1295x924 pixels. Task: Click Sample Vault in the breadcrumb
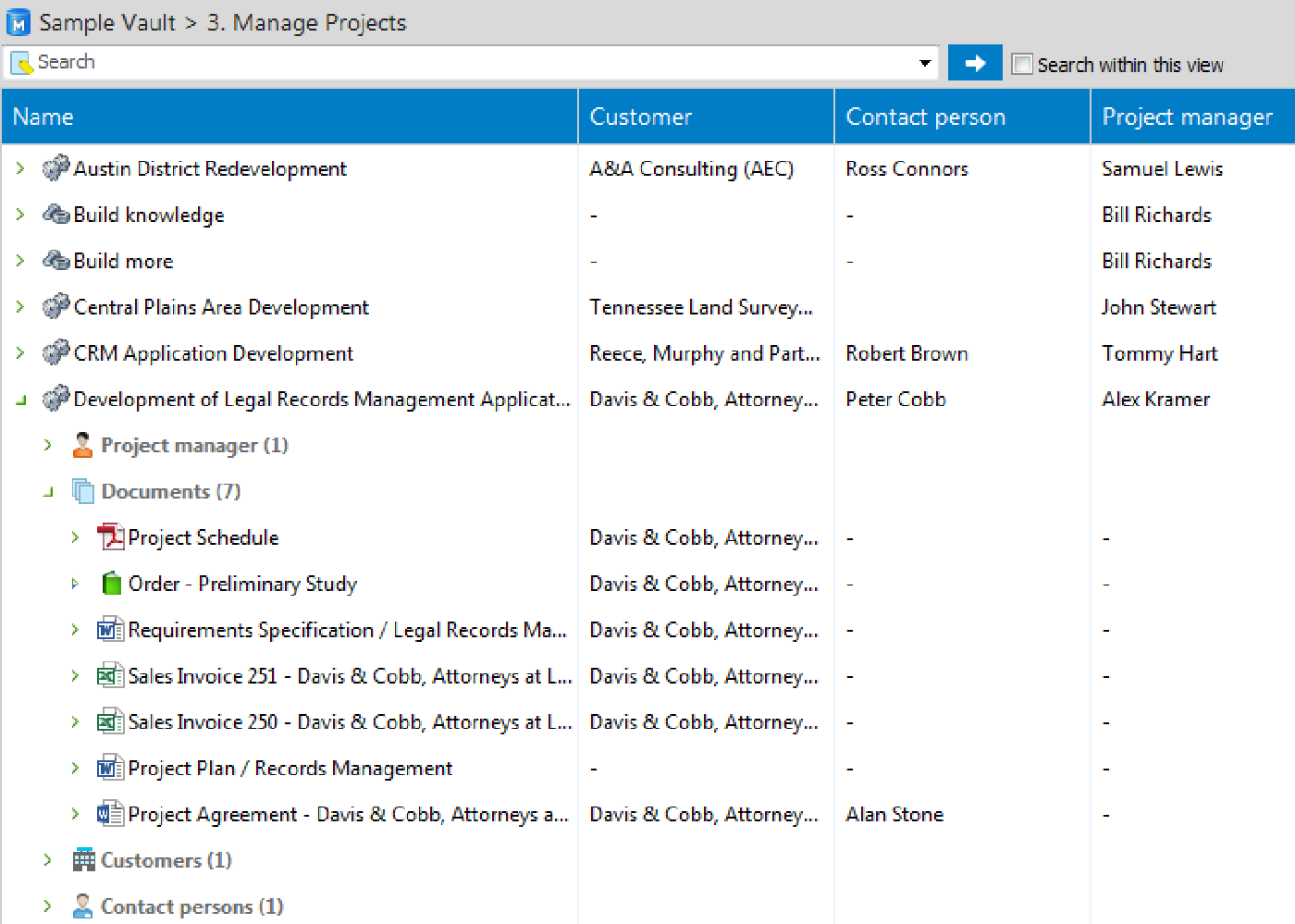(107, 23)
